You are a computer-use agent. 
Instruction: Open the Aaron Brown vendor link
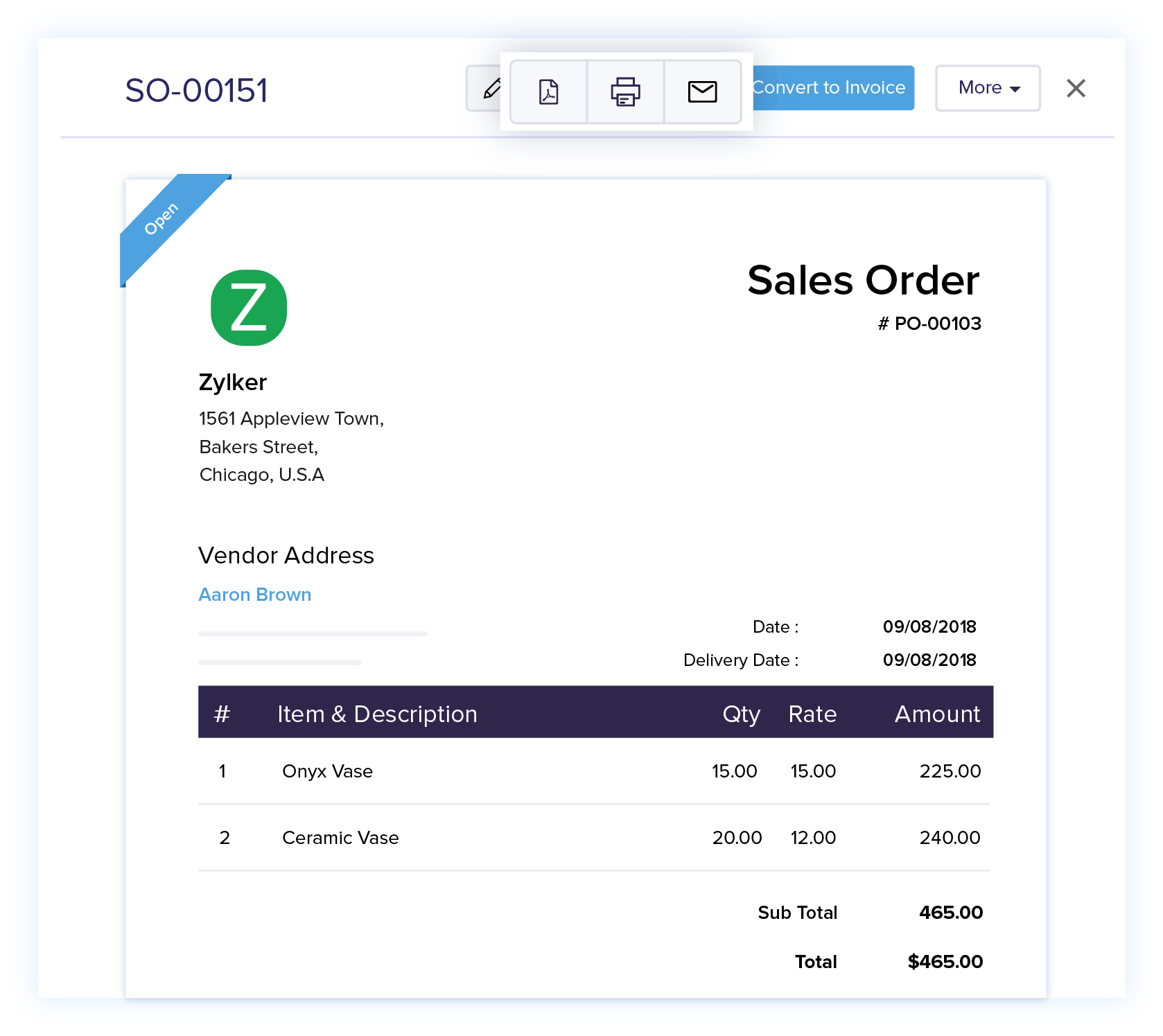click(254, 595)
